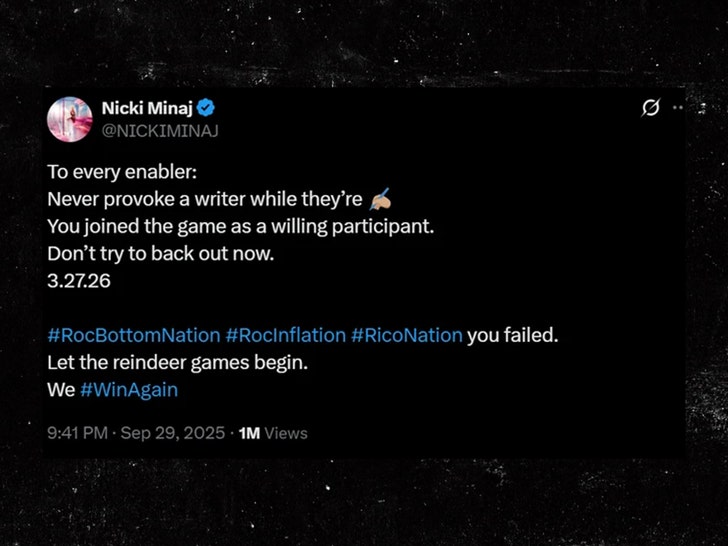Click the 9:41 PM Sep 29, 2025 timestamp
This screenshot has height=546, width=728.
(x=136, y=433)
